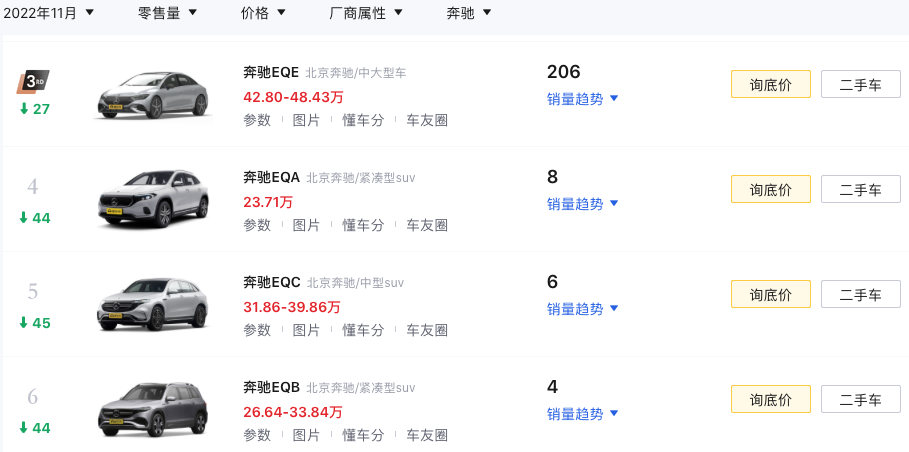Open the 价格 price filter
Viewport: 909px width, 452px height.
coord(263,13)
